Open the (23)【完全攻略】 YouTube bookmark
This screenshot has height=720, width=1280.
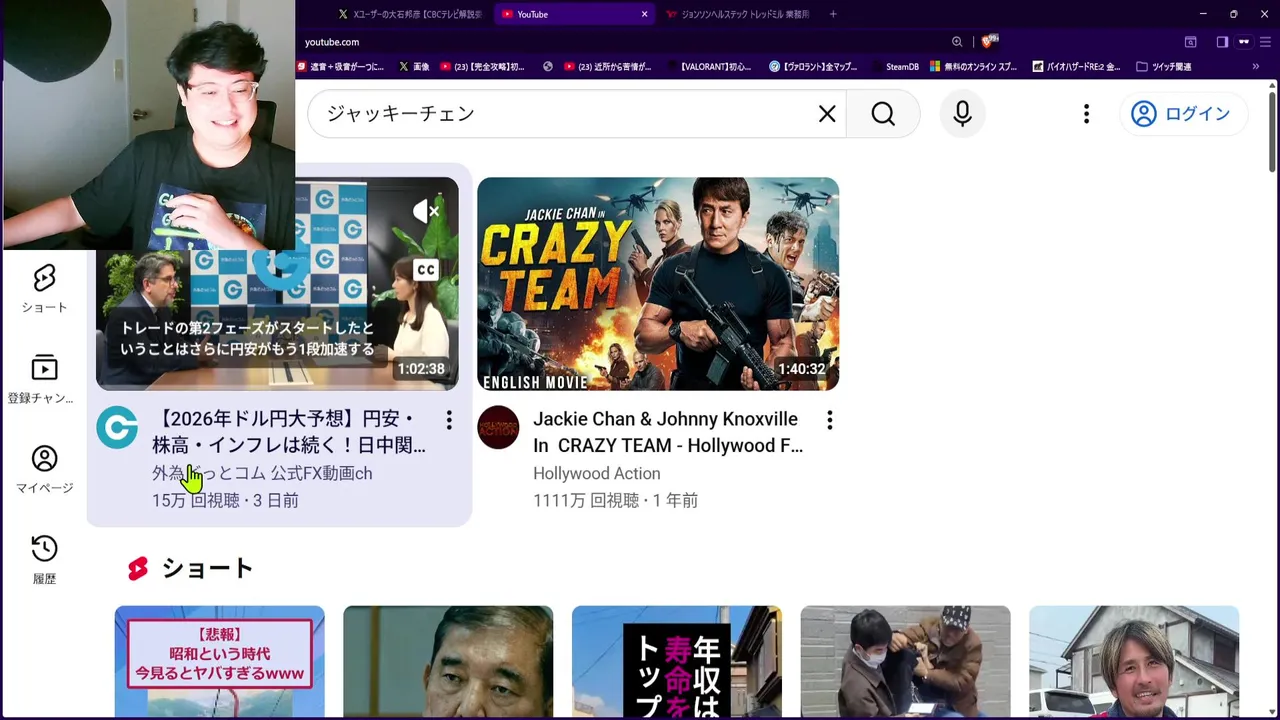click(482, 67)
